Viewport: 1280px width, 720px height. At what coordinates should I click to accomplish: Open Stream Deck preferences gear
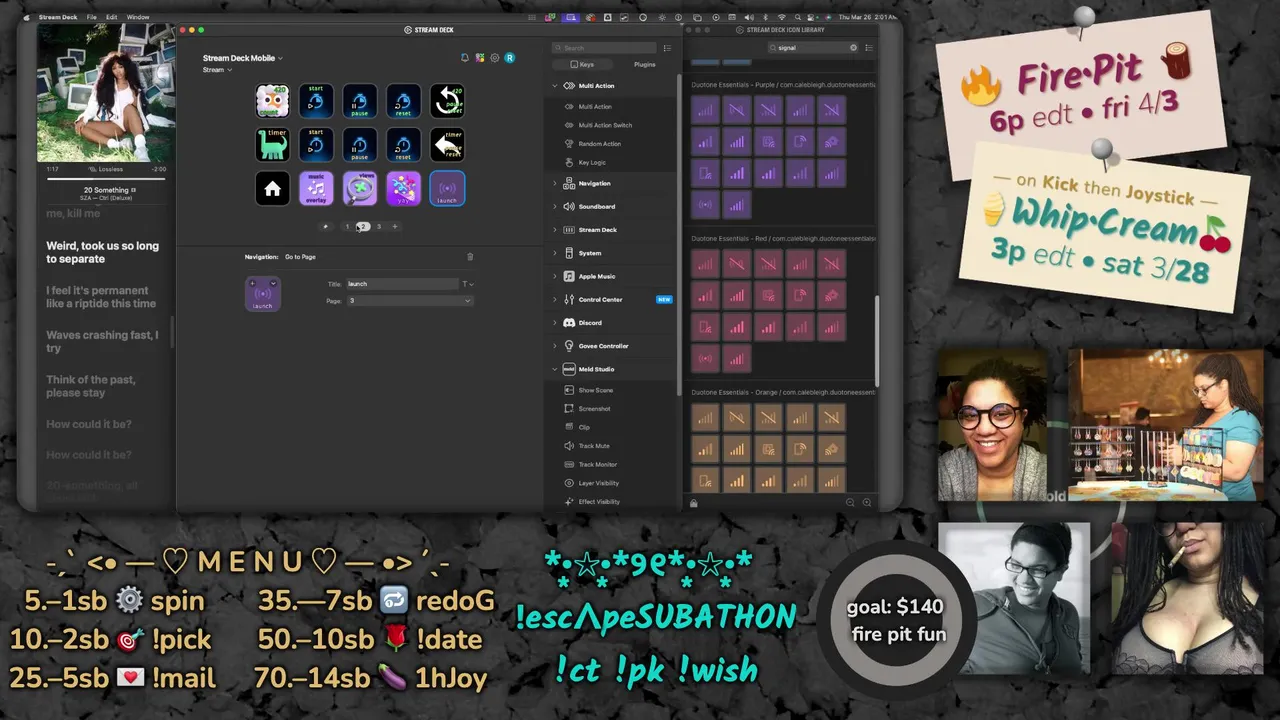coord(495,58)
